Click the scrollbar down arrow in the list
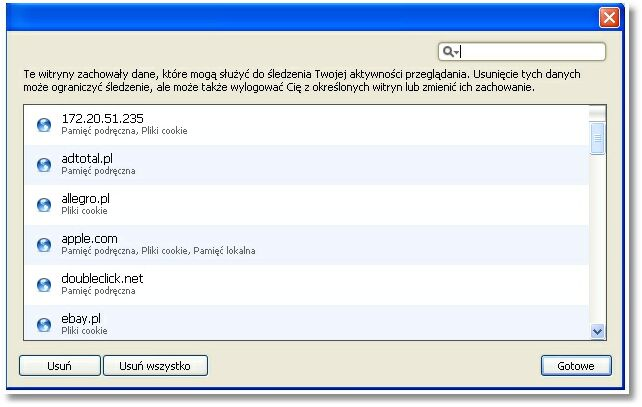642x407 pixels. (597, 331)
